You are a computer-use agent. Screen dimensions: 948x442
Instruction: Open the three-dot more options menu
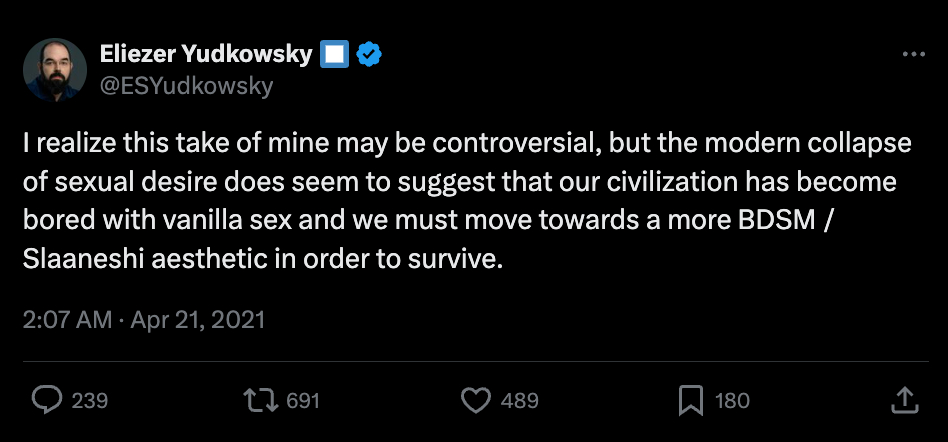point(913,55)
